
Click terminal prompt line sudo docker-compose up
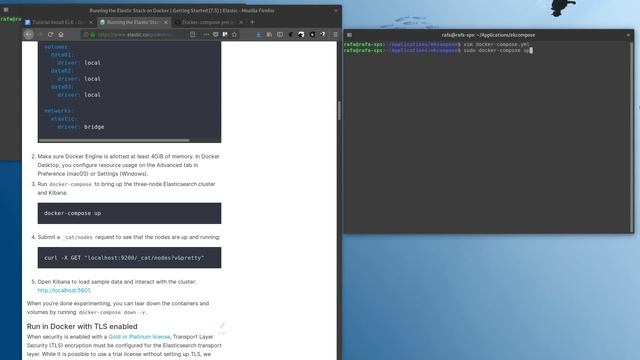tap(438, 51)
